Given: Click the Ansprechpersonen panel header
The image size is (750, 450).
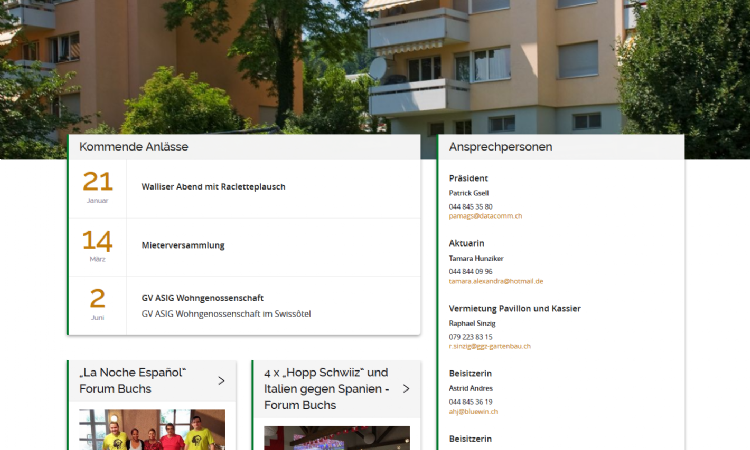Looking at the screenshot, I should 561,147.
